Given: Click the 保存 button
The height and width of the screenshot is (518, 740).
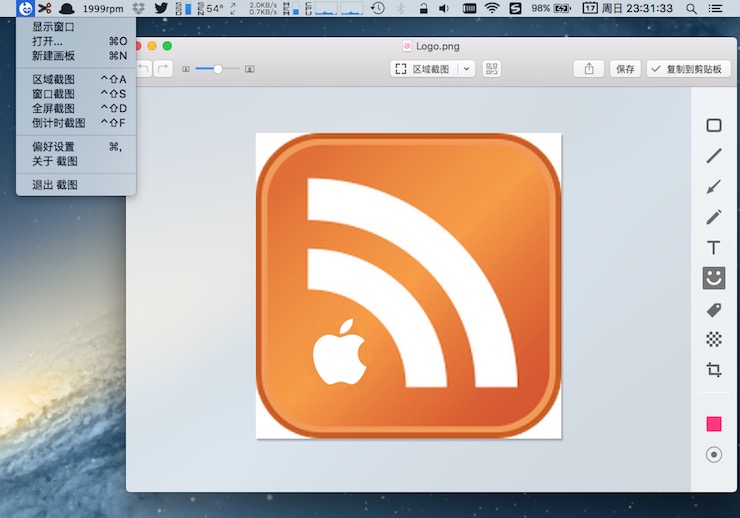Looking at the screenshot, I should point(625,69).
